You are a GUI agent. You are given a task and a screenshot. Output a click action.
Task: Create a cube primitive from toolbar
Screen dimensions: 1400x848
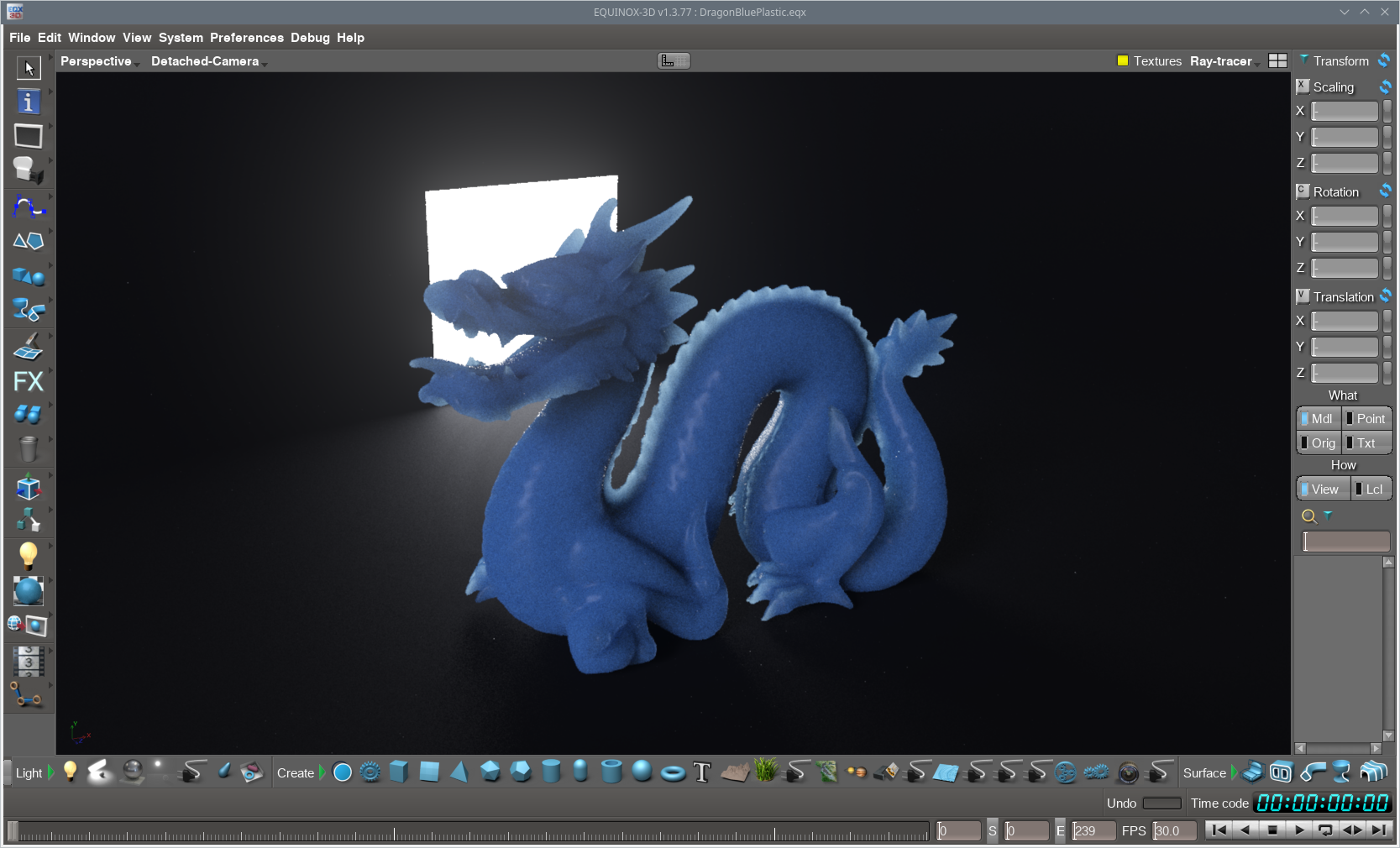(399, 772)
